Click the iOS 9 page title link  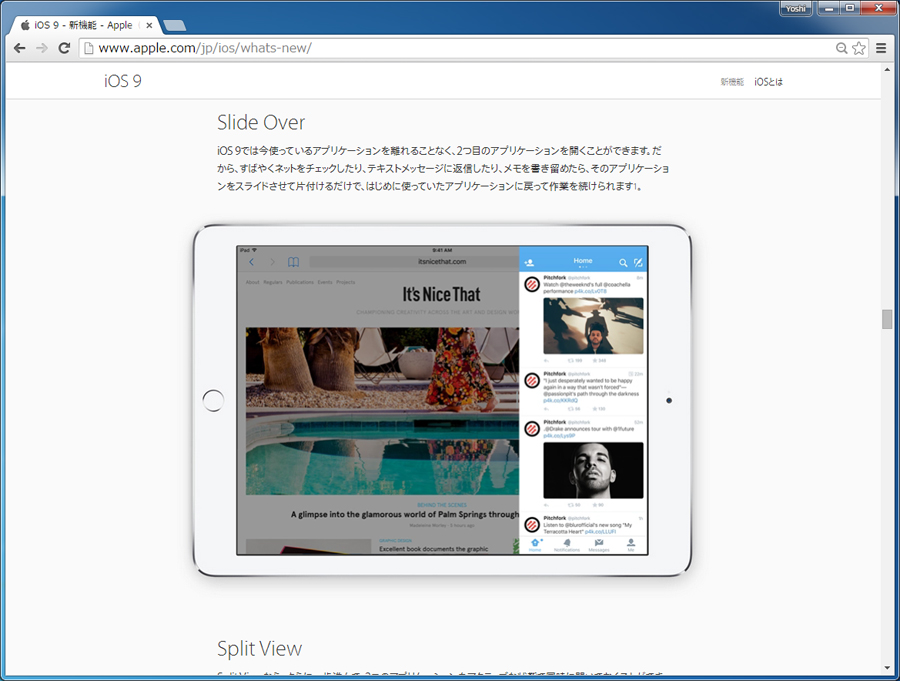[123, 81]
